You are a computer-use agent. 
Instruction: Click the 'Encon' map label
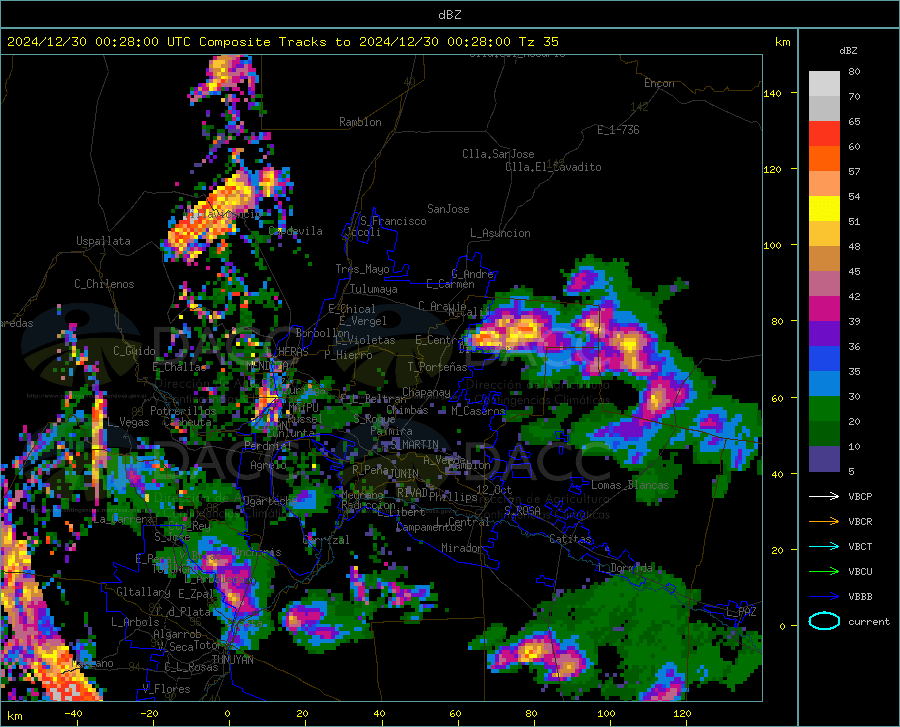coord(659,83)
